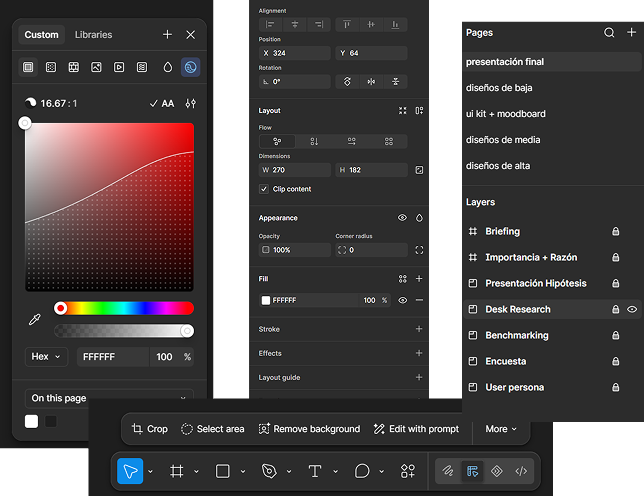Add a stroke

[419, 329]
